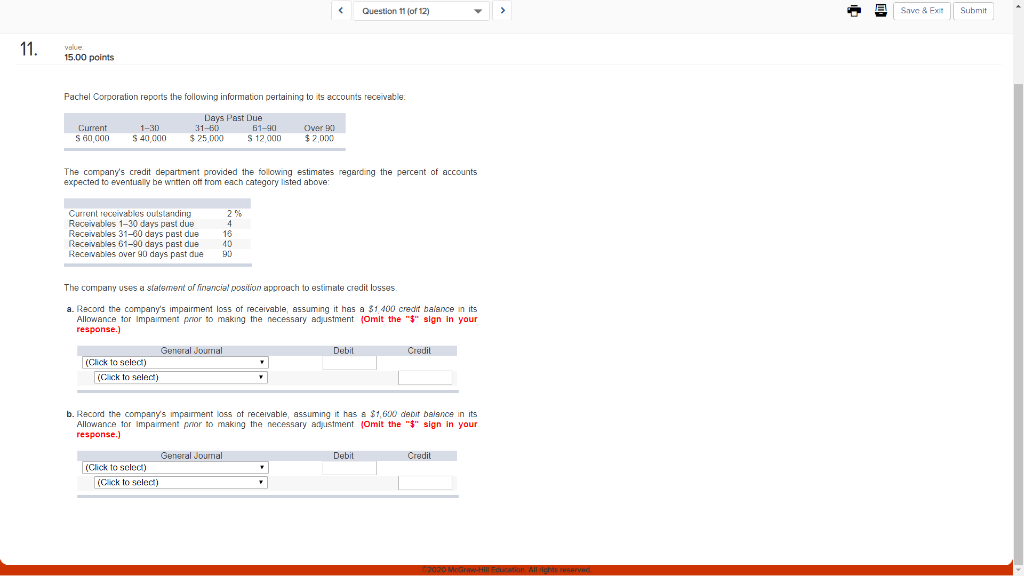This screenshot has height=576, width=1024.
Task: Go to the previous question using the left chevron
Action: point(340,10)
